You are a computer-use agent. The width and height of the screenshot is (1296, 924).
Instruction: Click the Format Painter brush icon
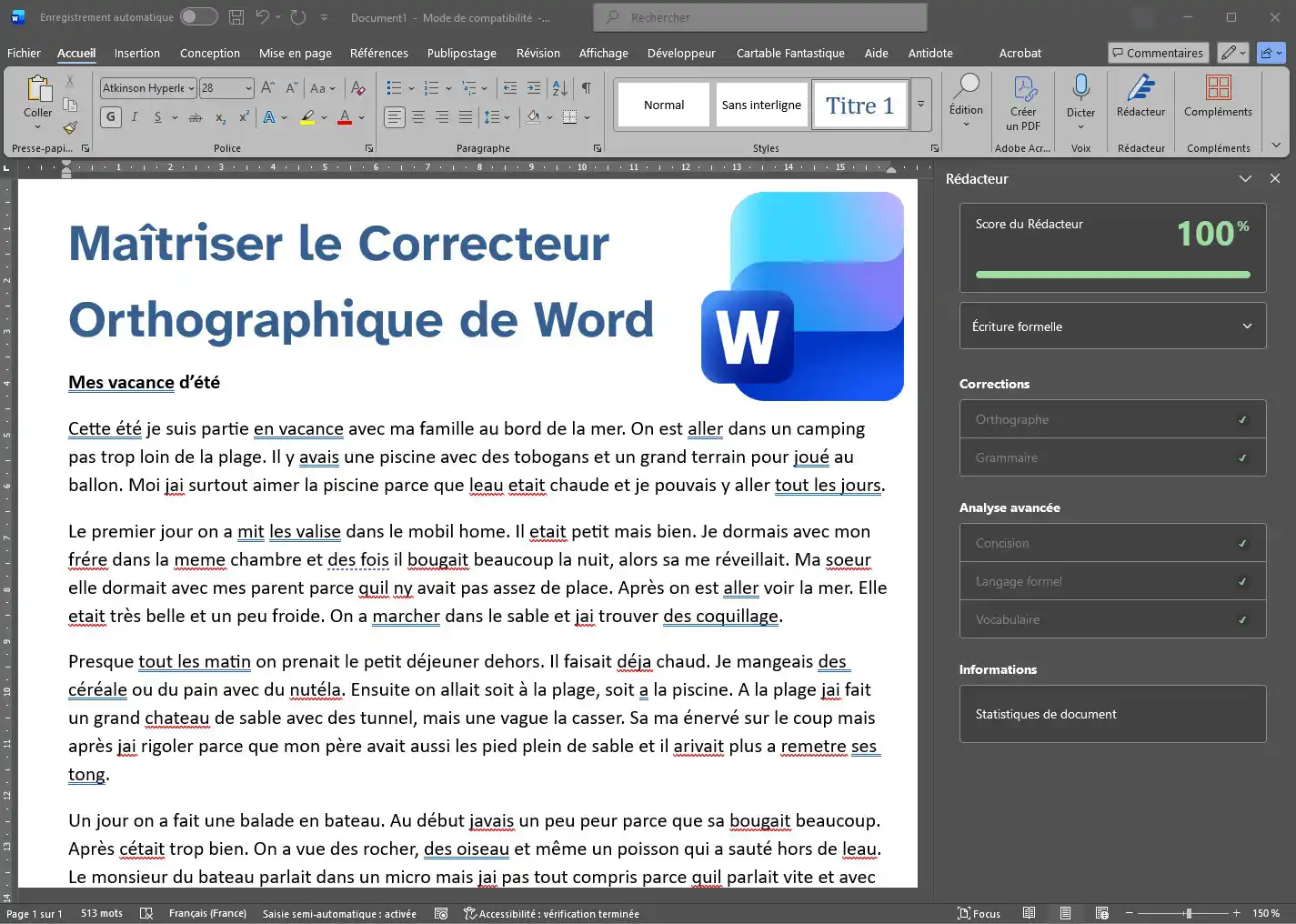tap(70, 127)
